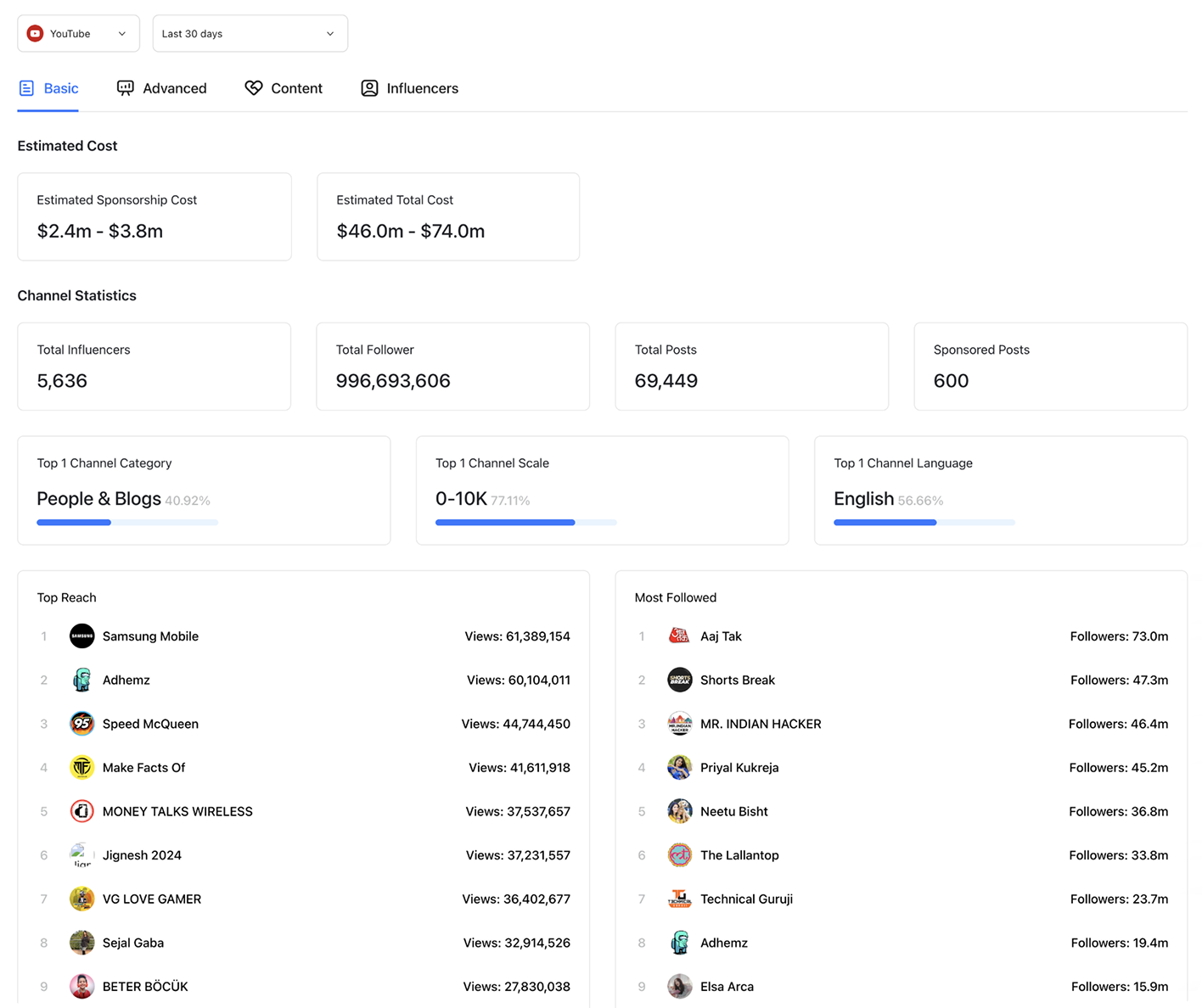The width and height of the screenshot is (1202, 1008).
Task: Click the 0-10K channel scale progress bar
Action: 525,523
